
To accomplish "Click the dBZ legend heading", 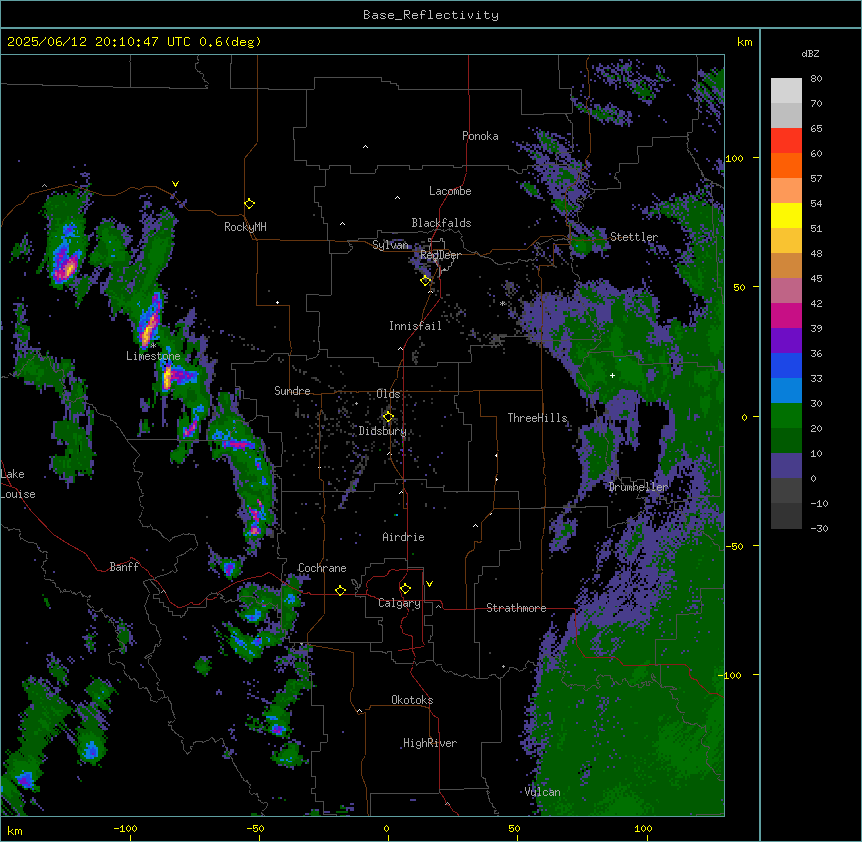I will click(x=810, y=54).
